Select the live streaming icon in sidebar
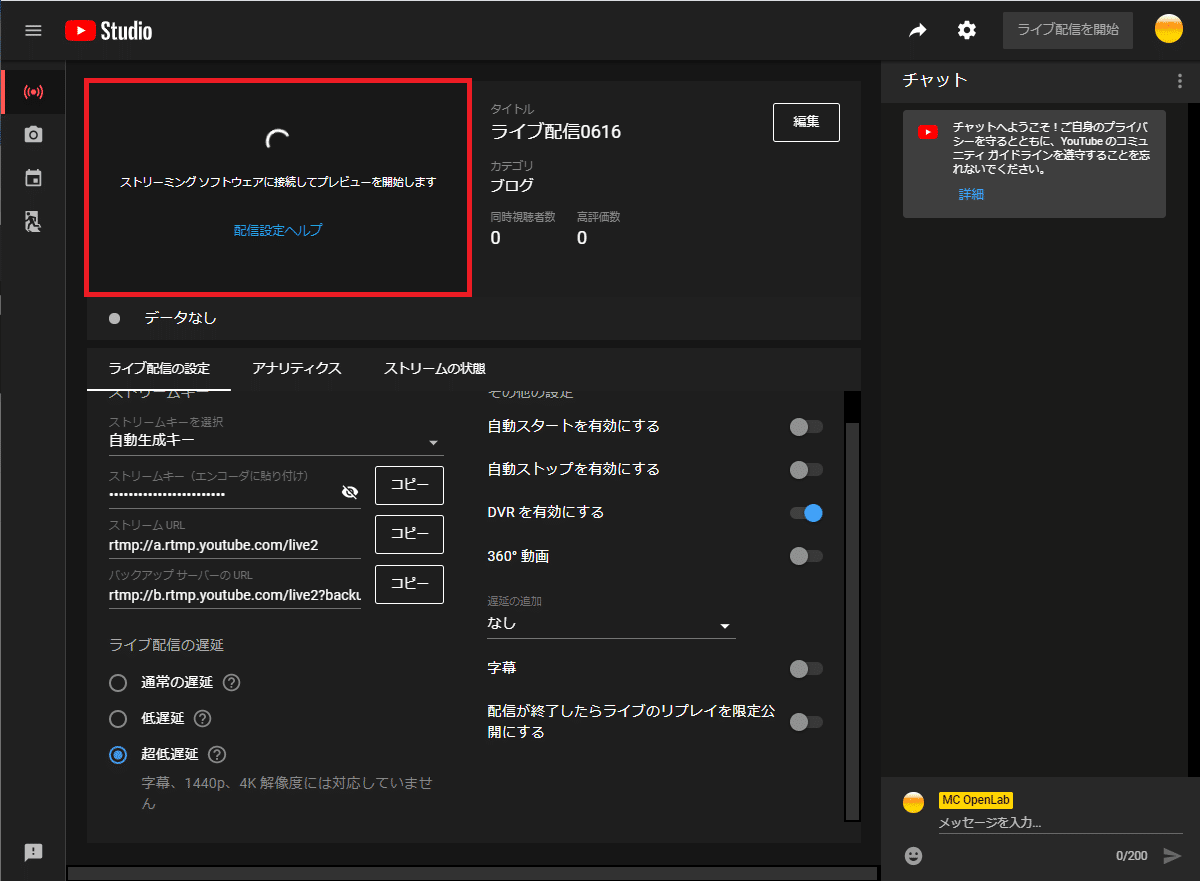The height and width of the screenshot is (881, 1200). click(x=33, y=91)
